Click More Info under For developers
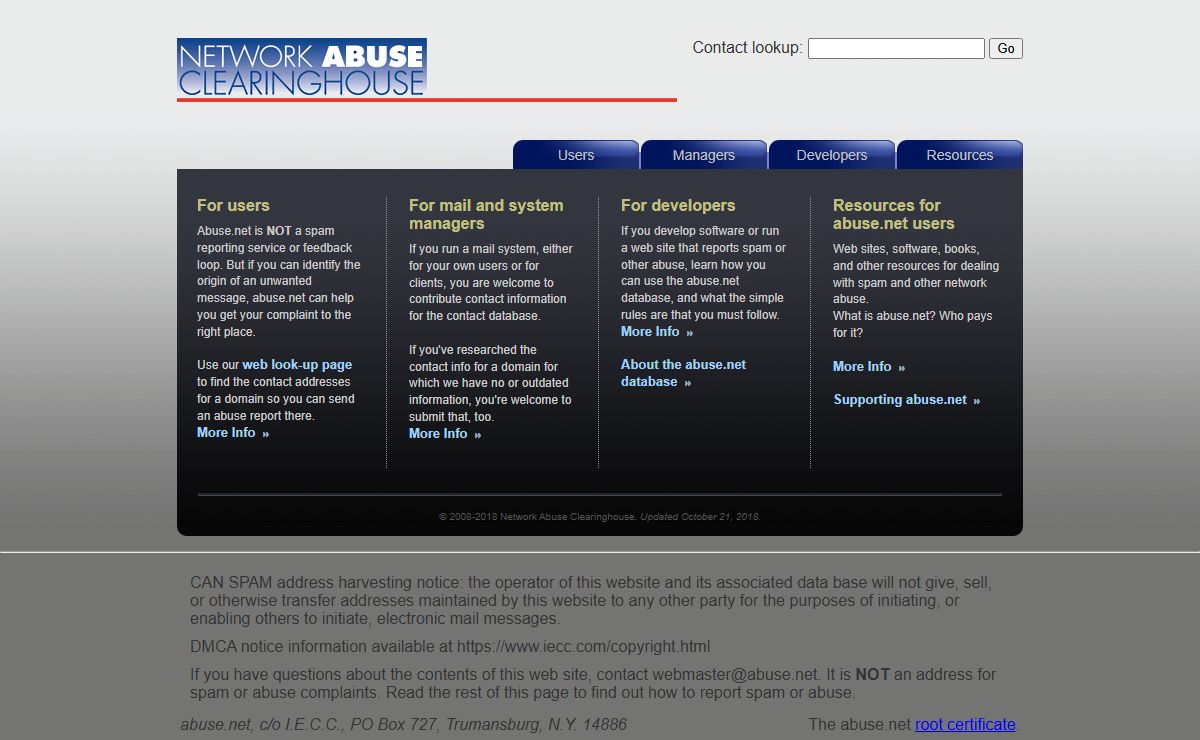The width and height of the screenshot is (1200, 740). 657,332
